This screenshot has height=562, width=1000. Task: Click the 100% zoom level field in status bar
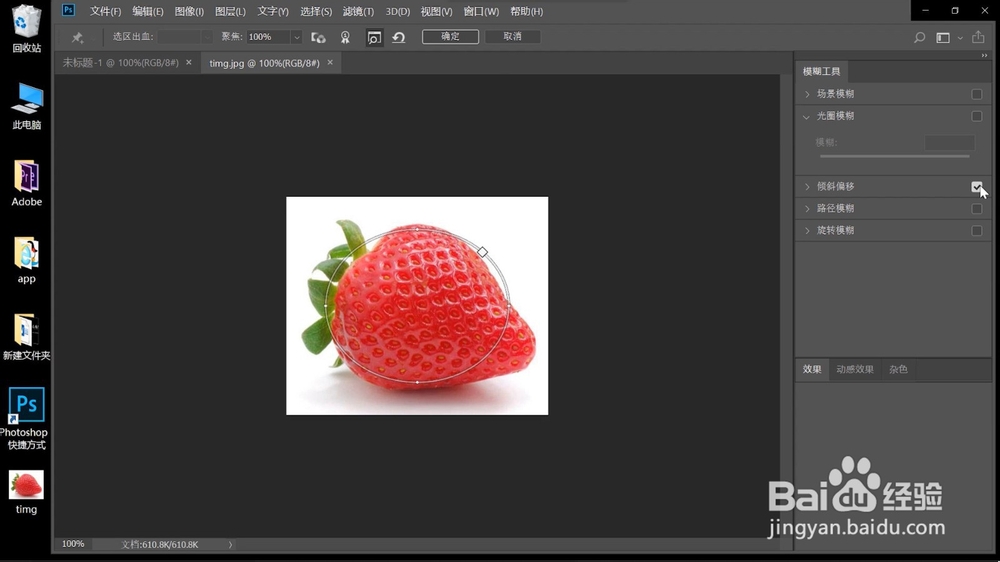[x=73, y=544]
